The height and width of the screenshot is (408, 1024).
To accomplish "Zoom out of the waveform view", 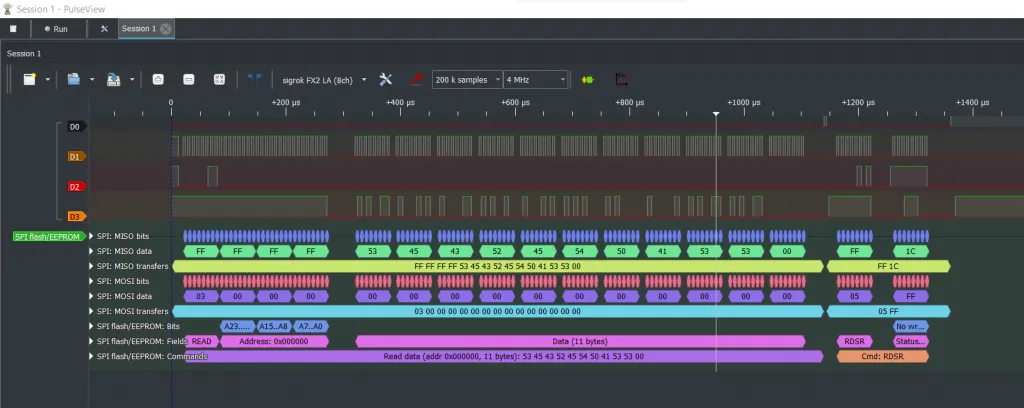I will pyautogui.click(x=188, y=79).
